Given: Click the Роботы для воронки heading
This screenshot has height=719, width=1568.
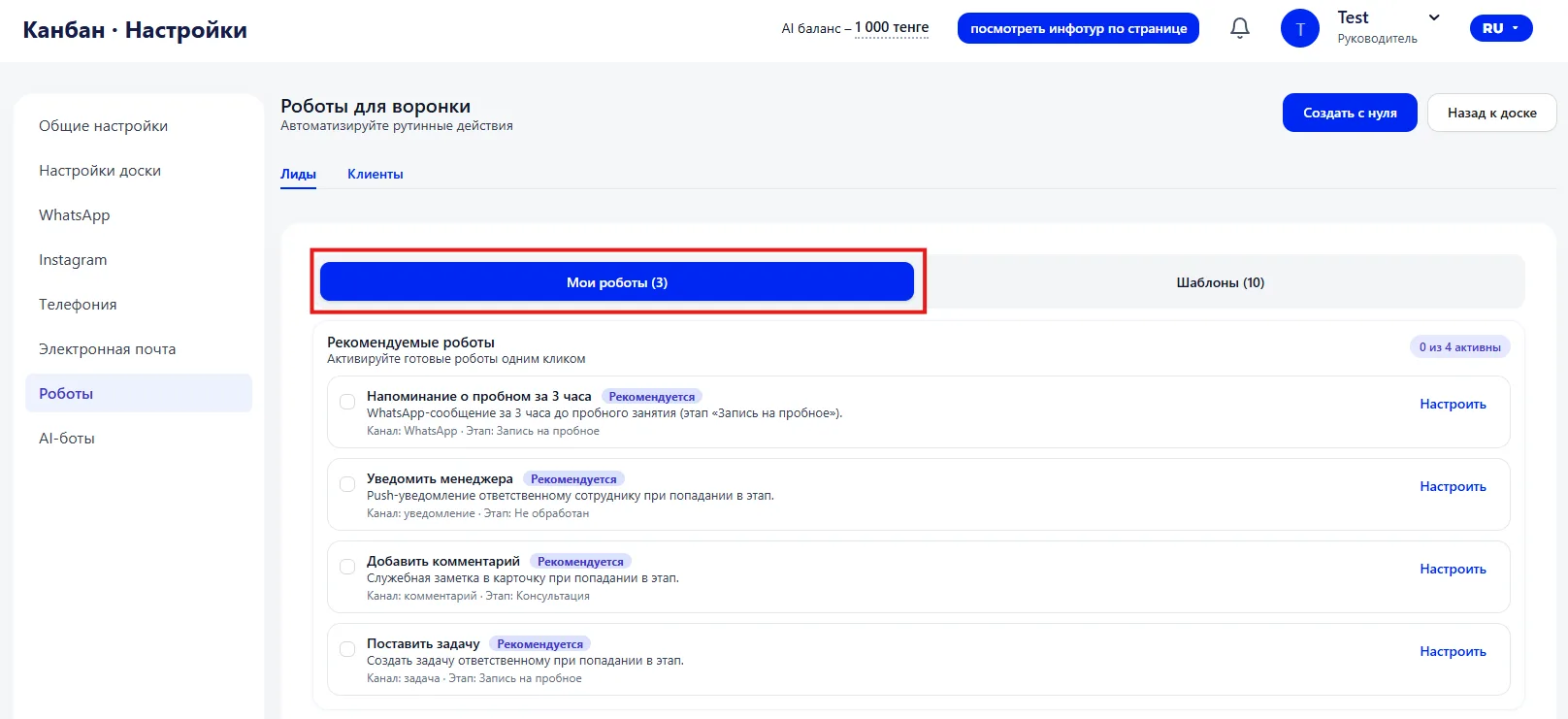Looking at the screenshot, I should 376,107.
